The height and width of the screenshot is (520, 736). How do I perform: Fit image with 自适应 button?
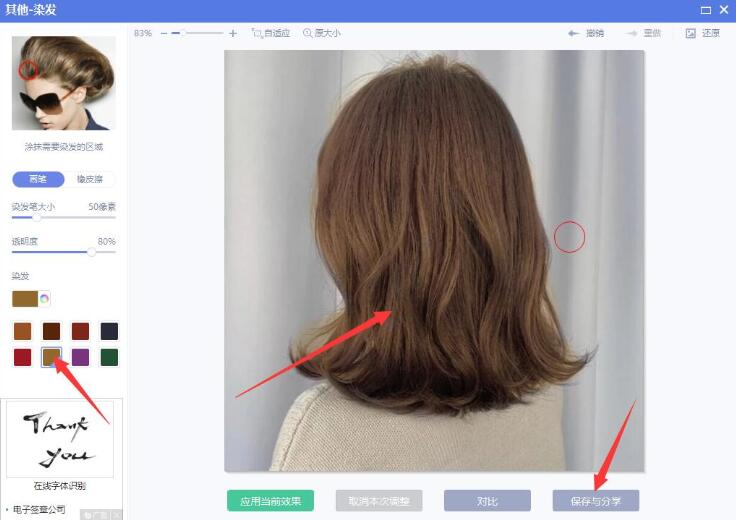[x=271, y=33]
